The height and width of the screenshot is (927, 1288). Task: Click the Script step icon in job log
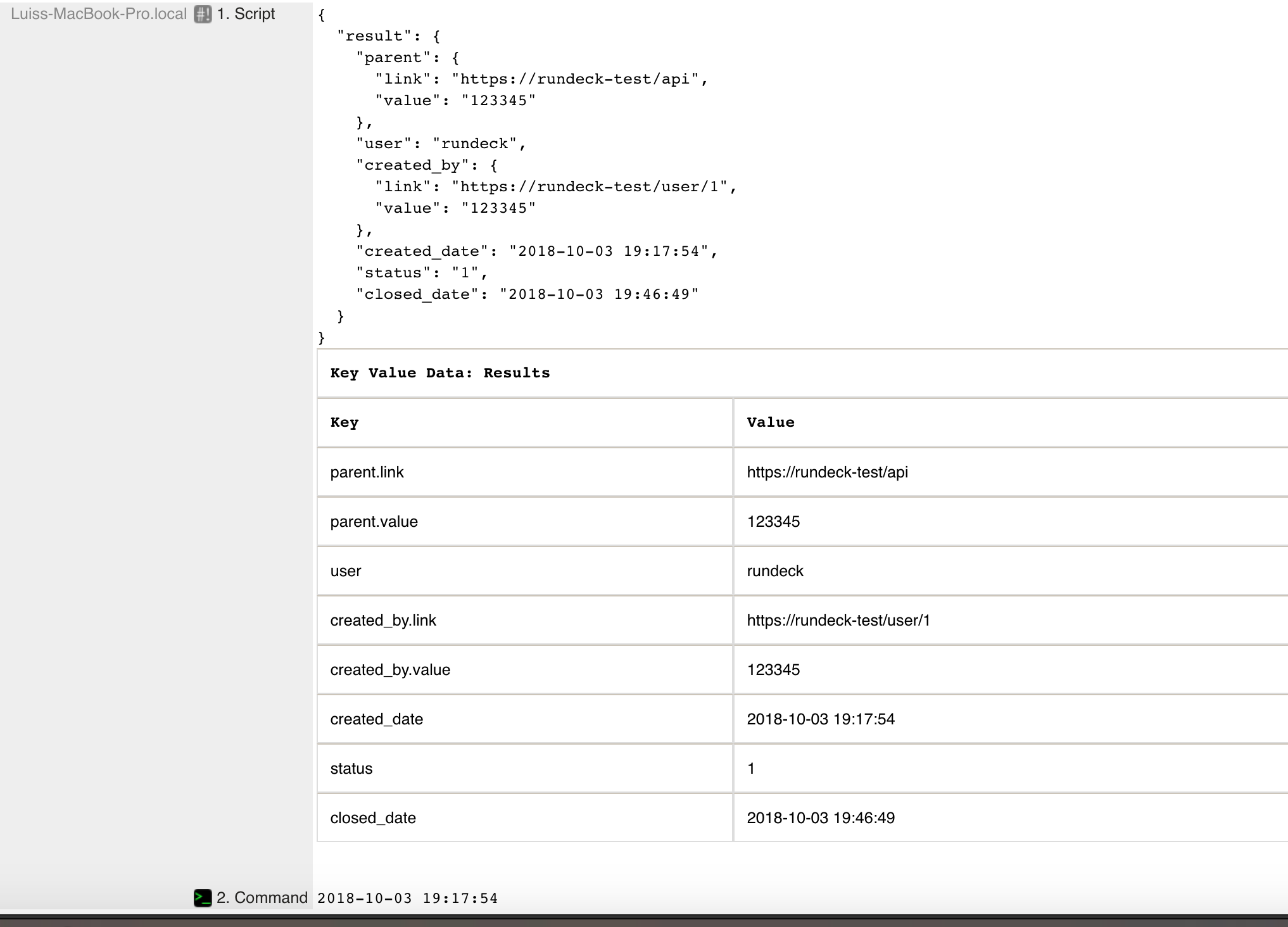tap(200, 13)
